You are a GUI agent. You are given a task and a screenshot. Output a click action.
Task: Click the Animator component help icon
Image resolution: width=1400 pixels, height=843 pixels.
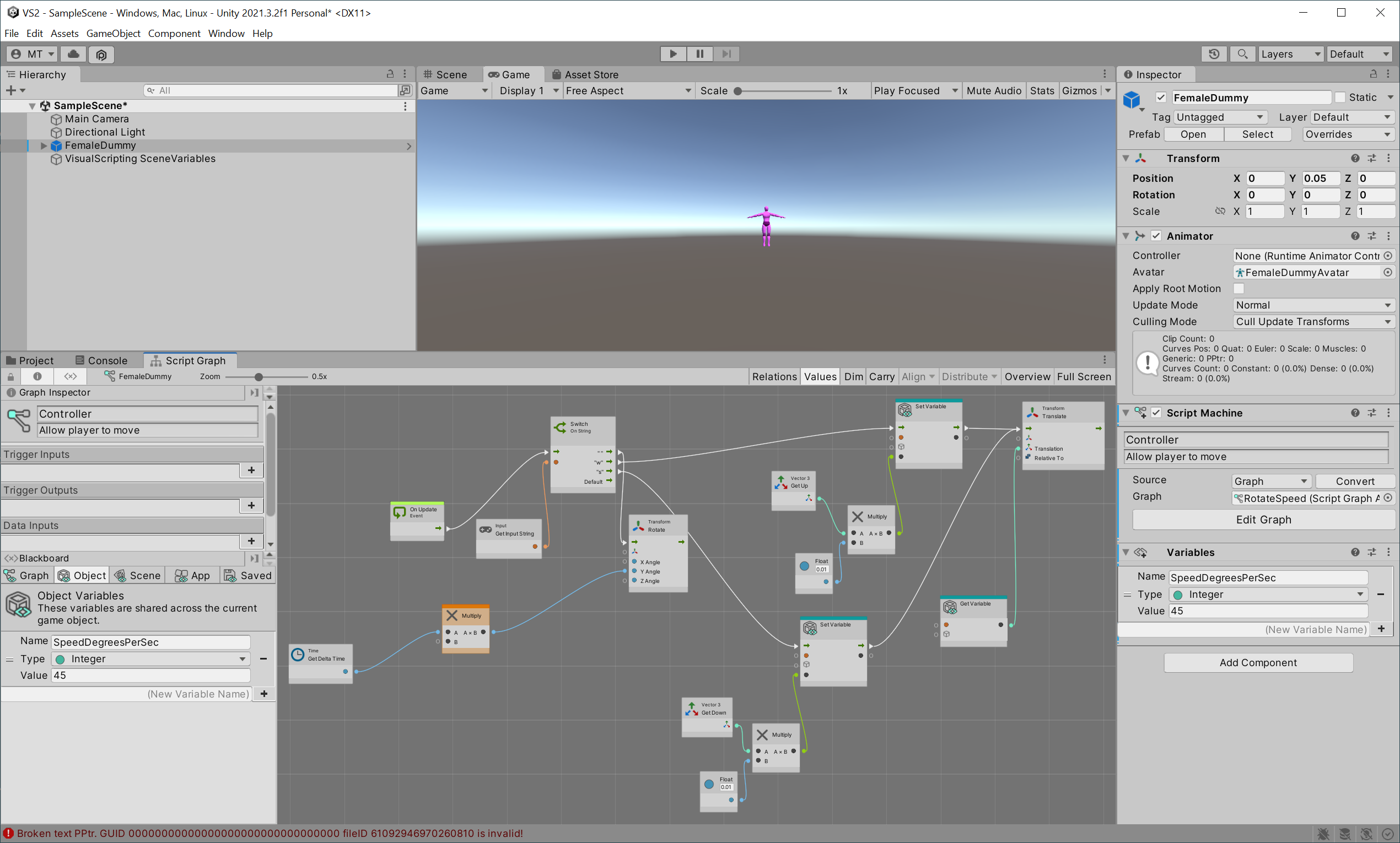tap(1355, 236)
